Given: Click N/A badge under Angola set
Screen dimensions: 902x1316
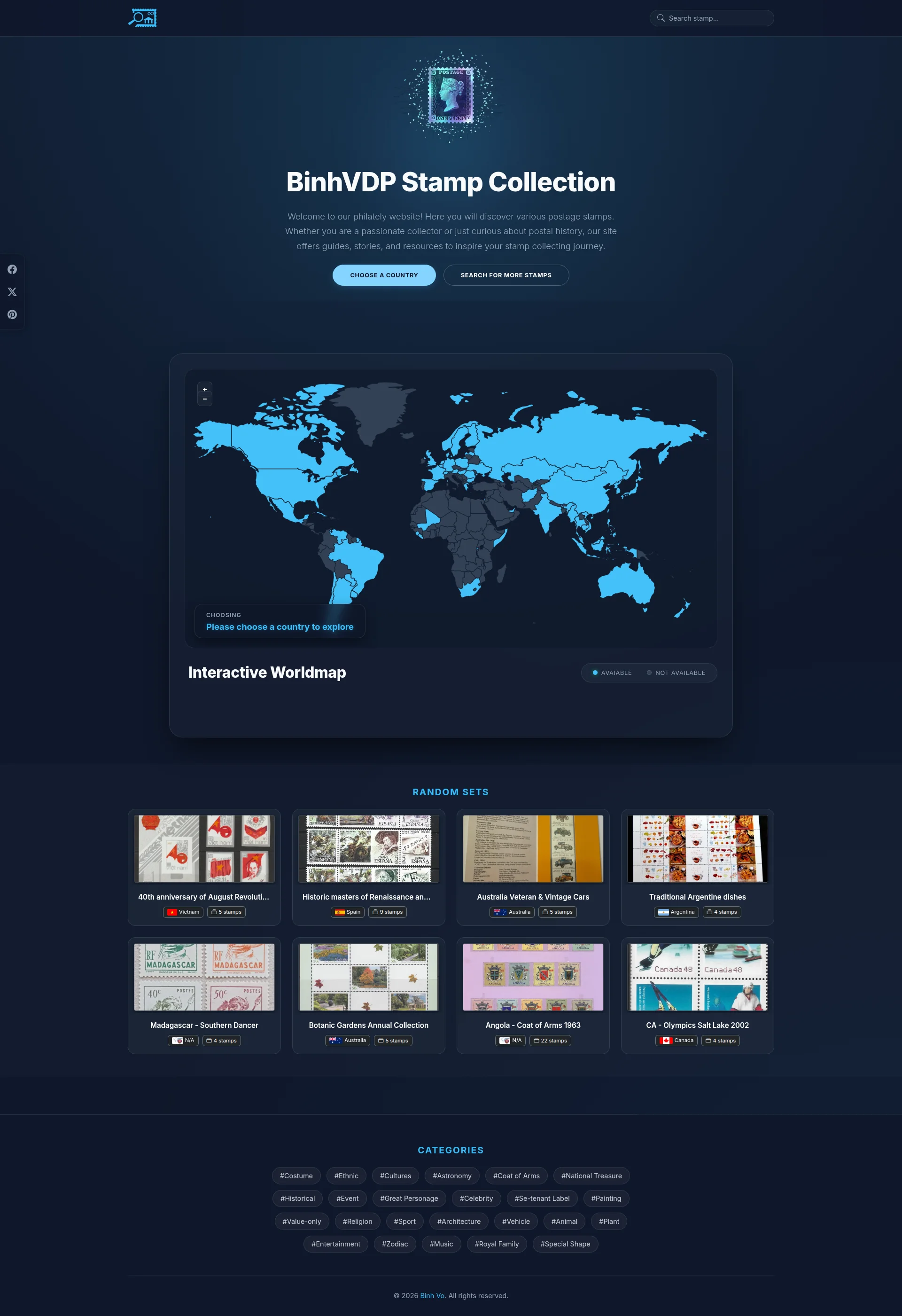Looking at the screenshot, I should pos(511,1040).
